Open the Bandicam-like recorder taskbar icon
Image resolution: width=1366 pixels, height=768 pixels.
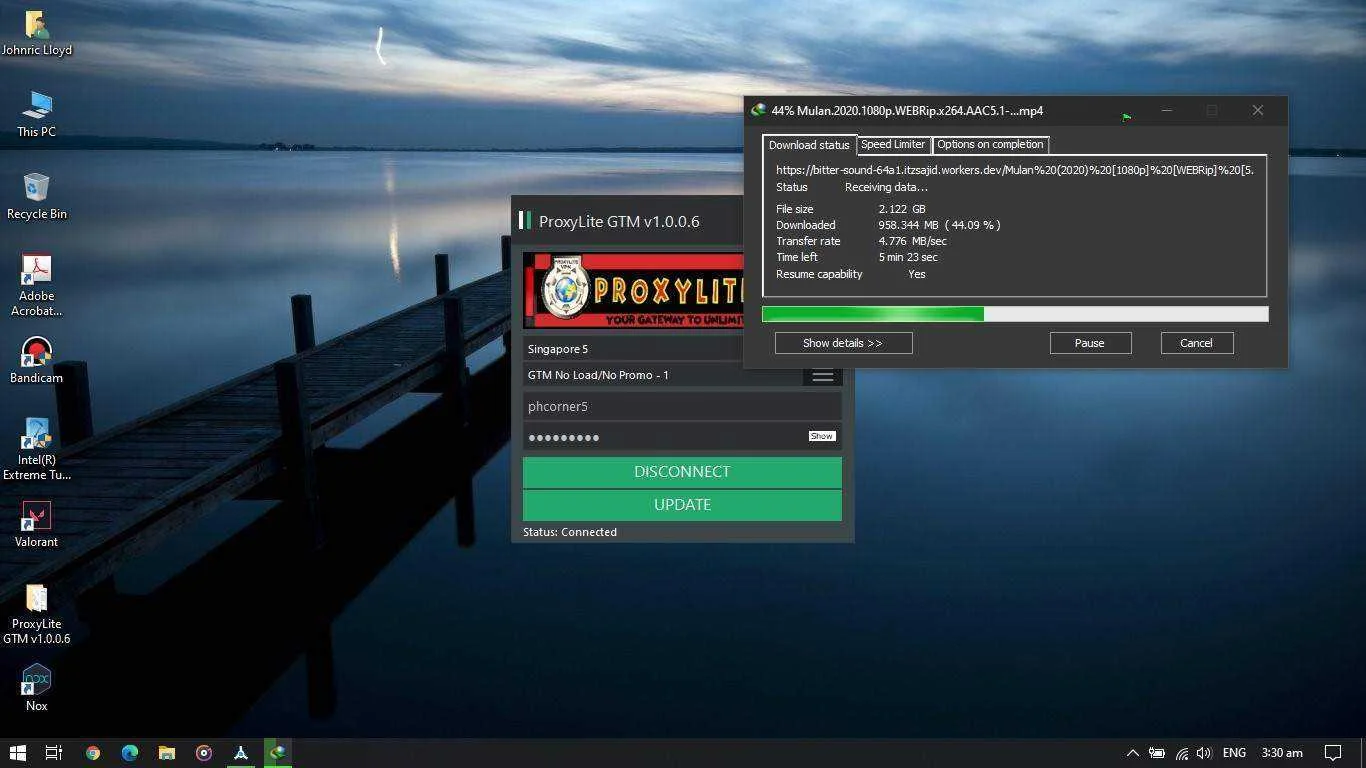click(x=204, y=753)
